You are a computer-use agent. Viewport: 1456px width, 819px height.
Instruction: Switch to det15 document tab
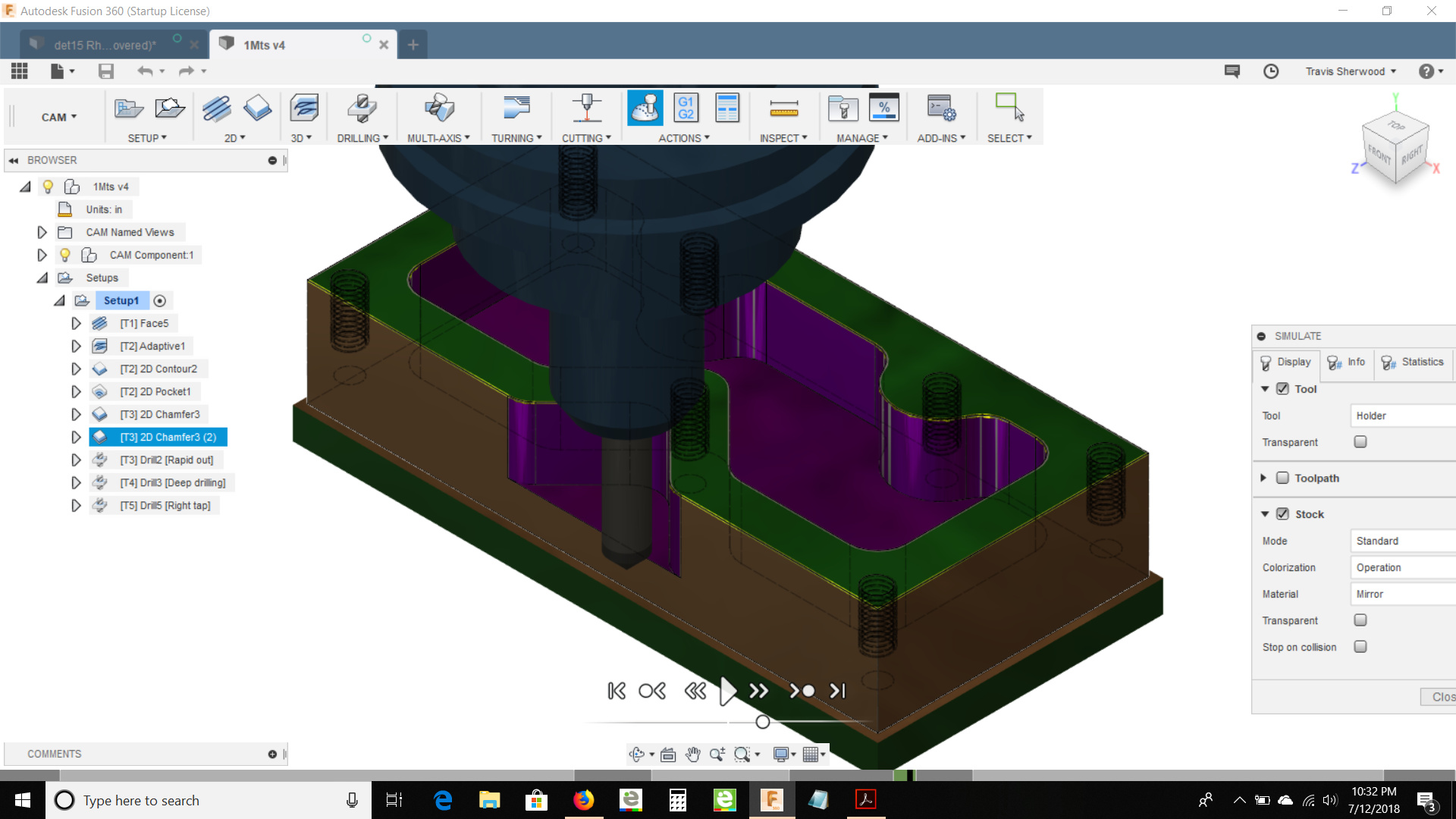coord(105,45)
